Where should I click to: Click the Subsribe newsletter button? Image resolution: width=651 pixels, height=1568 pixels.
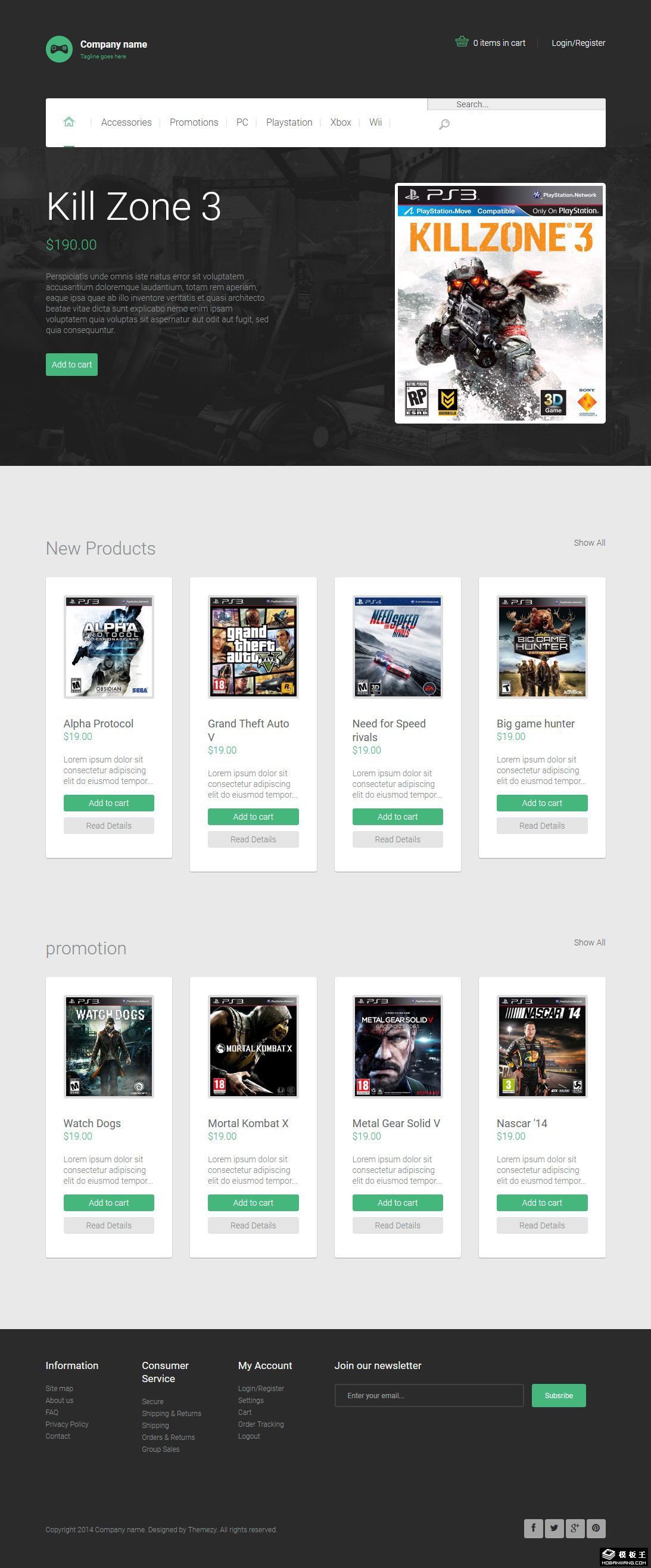(559, 1396)
